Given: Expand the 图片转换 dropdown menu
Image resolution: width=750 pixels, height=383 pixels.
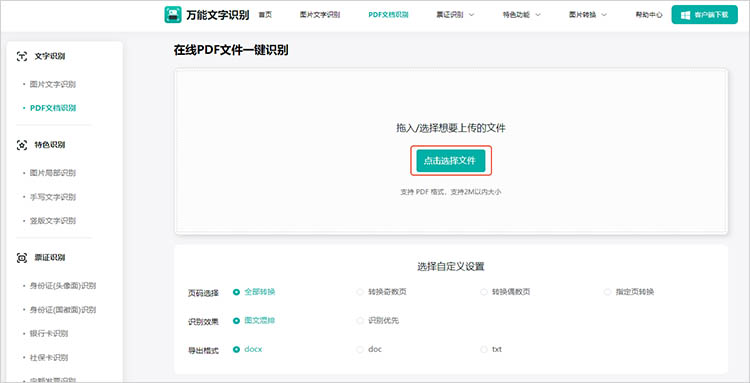Looking at the screenshot, I should (x=588, y=15).
